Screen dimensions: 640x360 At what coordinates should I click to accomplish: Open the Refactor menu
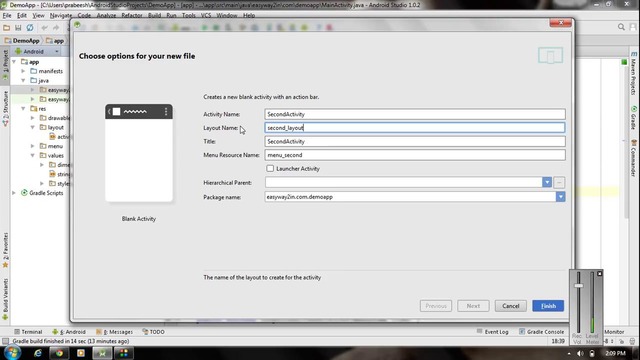132,16
